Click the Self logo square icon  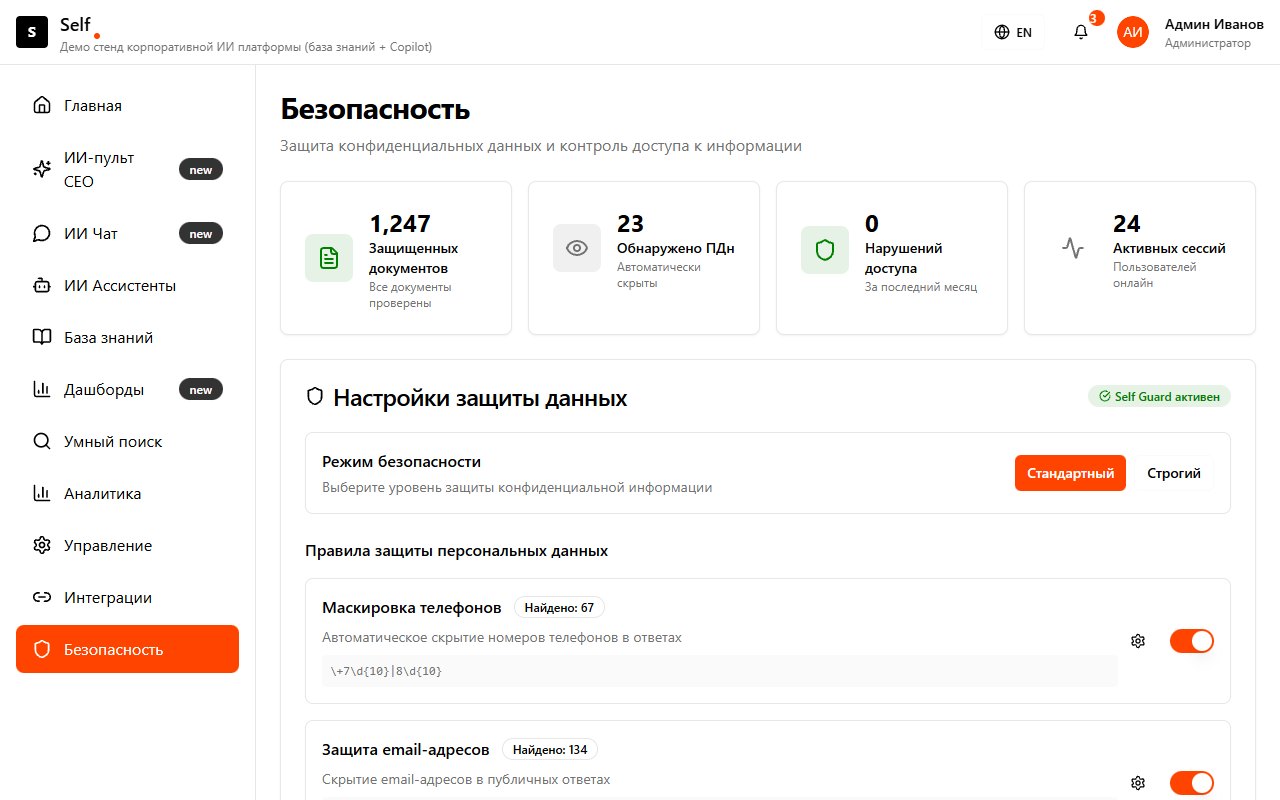click(x=32, y=32)
